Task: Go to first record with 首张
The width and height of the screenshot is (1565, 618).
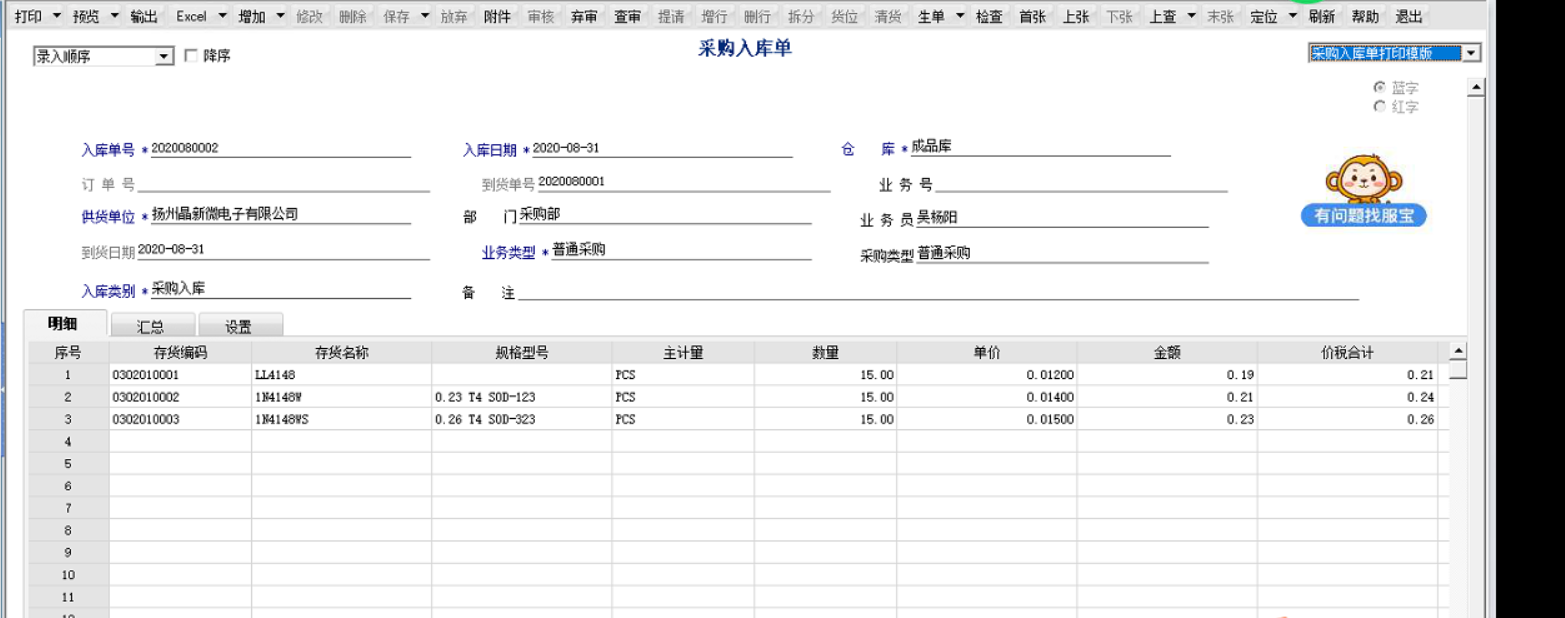Action: point(1032,17)
